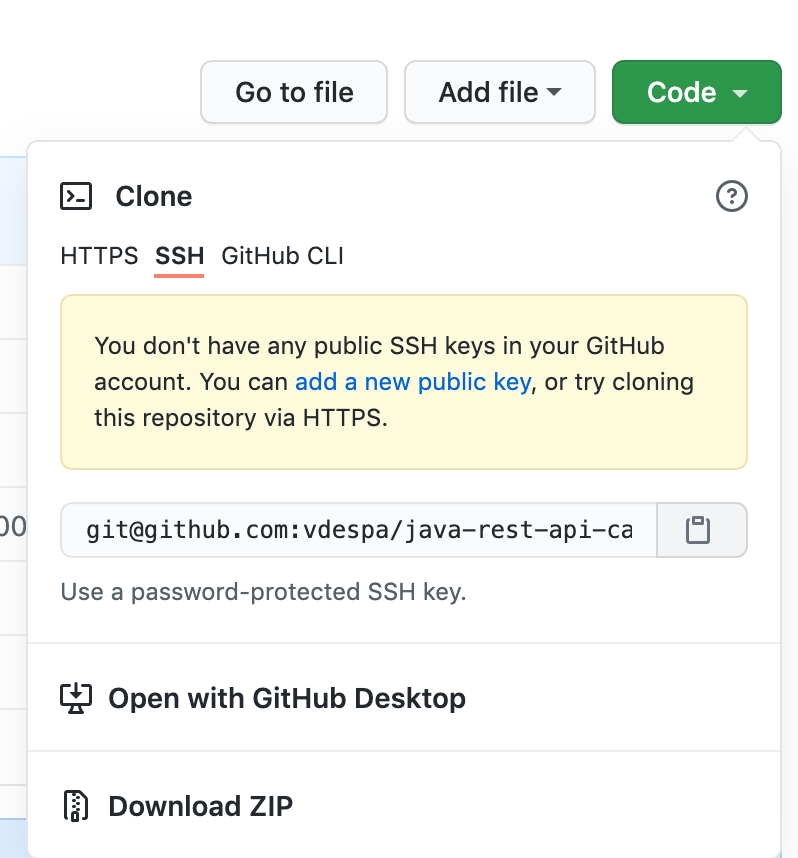Viewport: 798px width, 858px height.
Task: Click the 'Use a password-protected SSH key.' text
Action: click(x=263, y=592)
